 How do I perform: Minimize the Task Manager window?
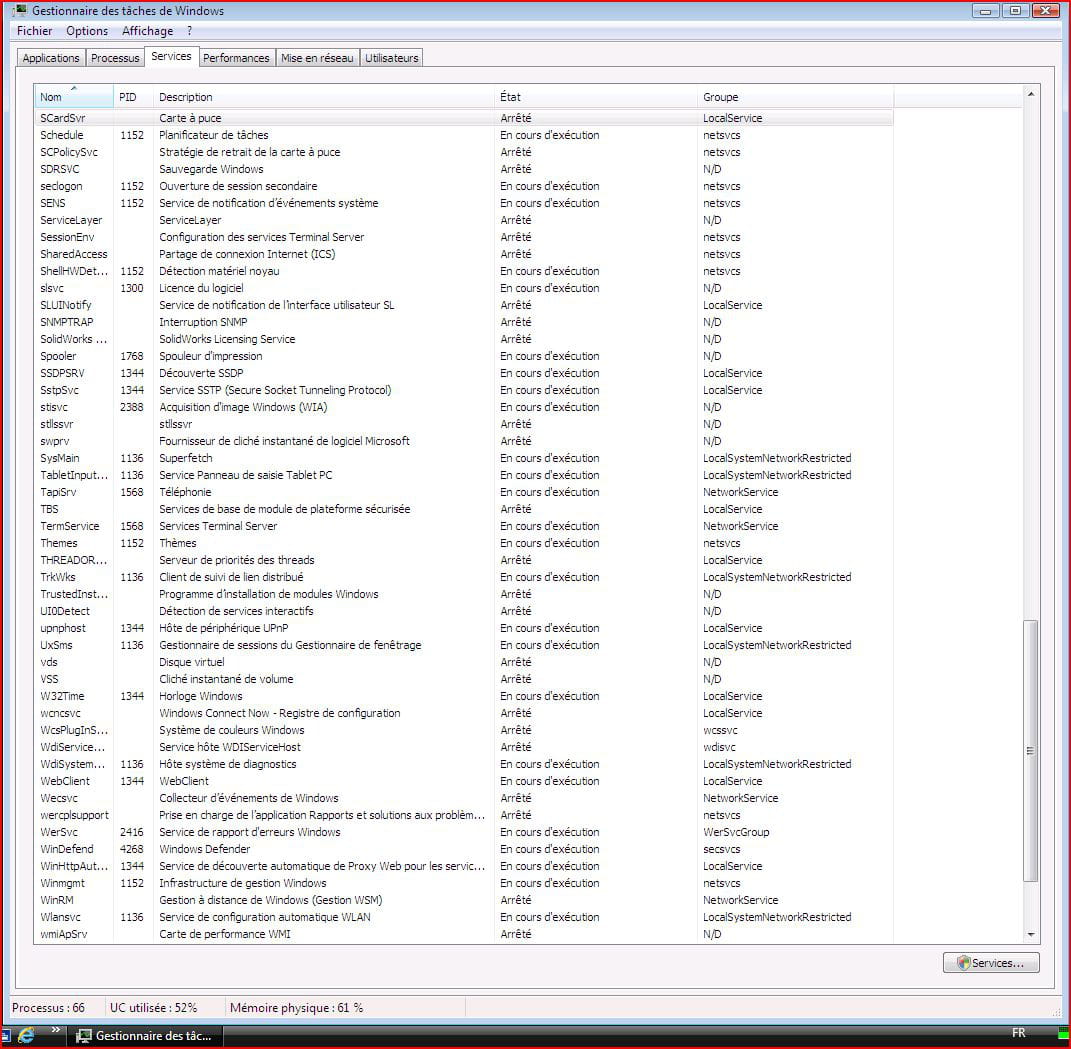click(985, 11)
